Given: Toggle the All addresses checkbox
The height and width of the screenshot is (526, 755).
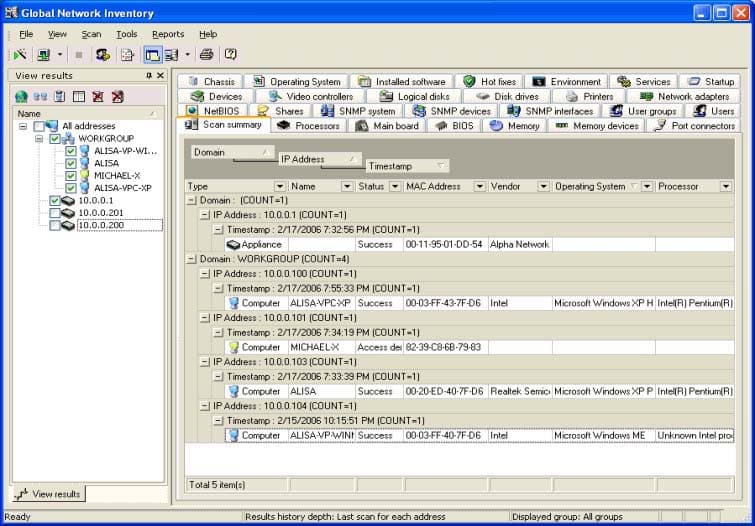Looking at the screenshot, I should pos(39,126).
